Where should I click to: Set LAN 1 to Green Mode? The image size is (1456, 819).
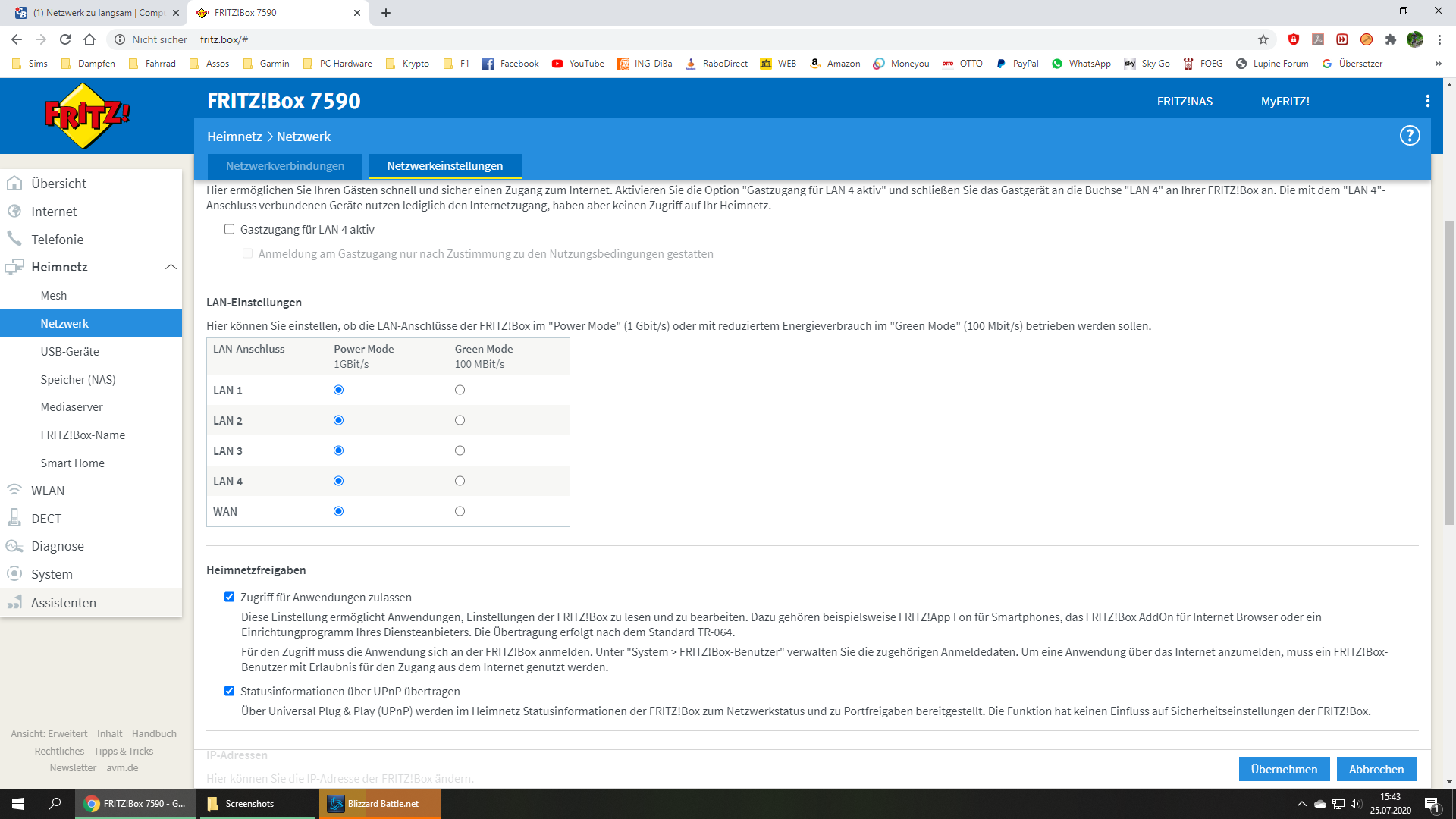pos(460,390)
